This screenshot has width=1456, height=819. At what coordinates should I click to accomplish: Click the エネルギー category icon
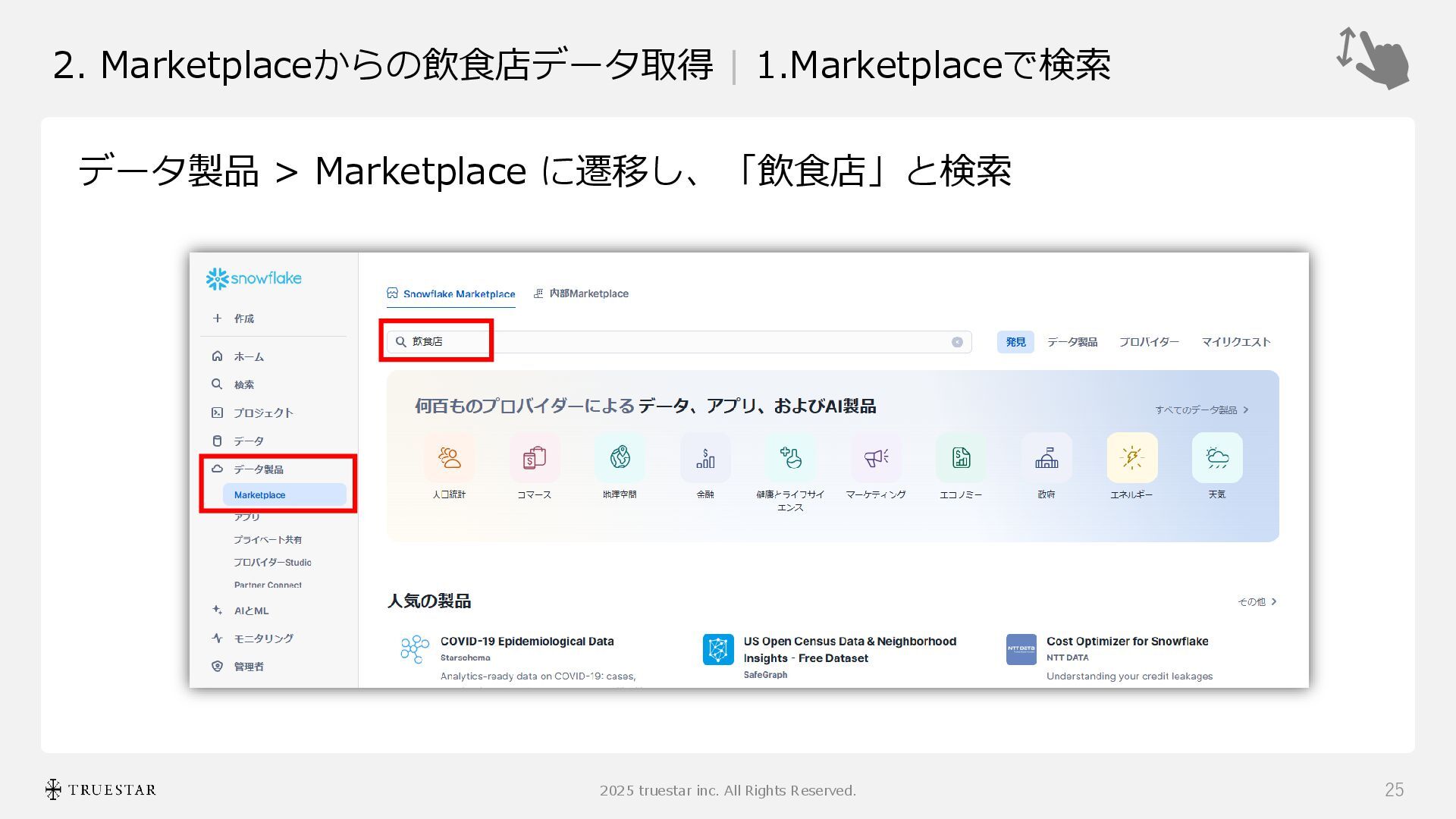(1131, 458)
